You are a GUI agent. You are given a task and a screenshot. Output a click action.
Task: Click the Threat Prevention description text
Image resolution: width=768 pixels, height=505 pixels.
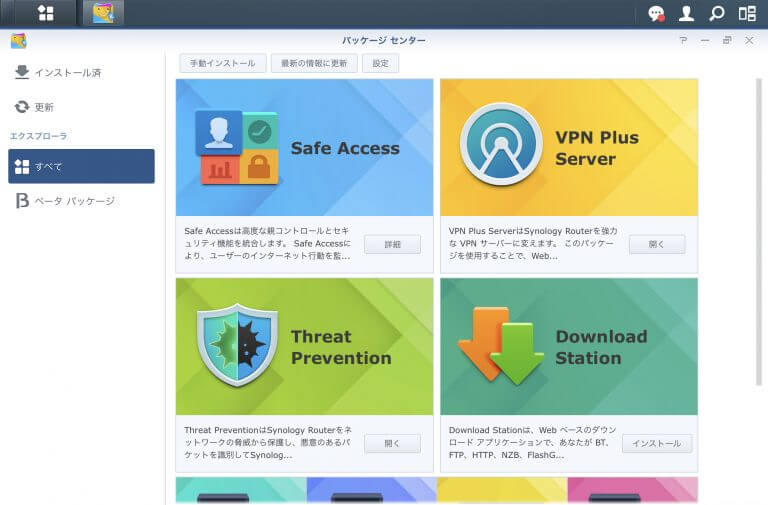coord(268,442)
